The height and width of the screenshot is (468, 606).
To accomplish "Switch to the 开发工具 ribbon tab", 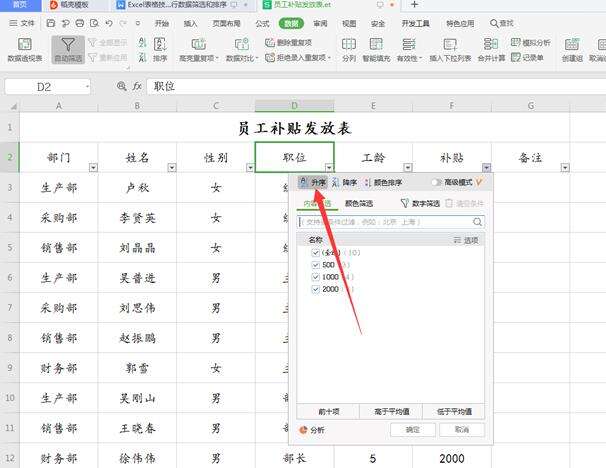I will coord(415,24).
